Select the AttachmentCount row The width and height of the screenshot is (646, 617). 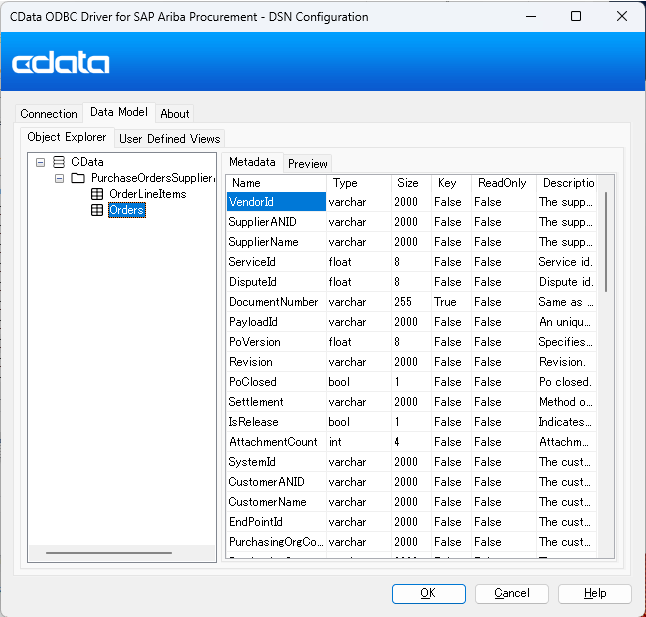(411, 442)
